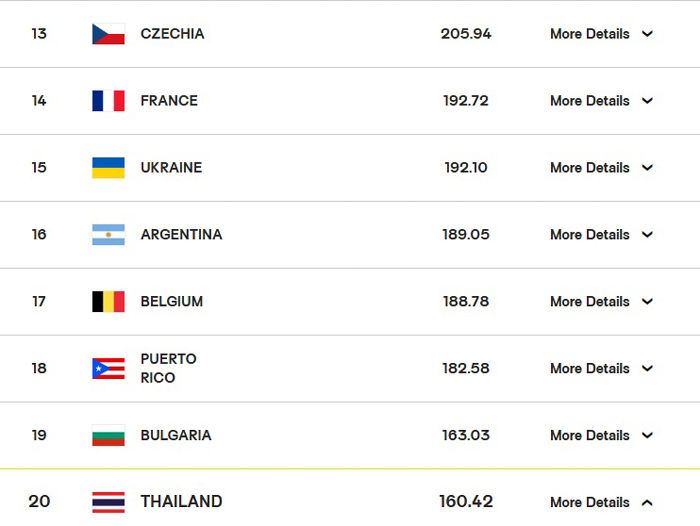Show More Details for Ukraine
Image resolution: width=700 pixels, height=526 pixels.
pos(601,168)
